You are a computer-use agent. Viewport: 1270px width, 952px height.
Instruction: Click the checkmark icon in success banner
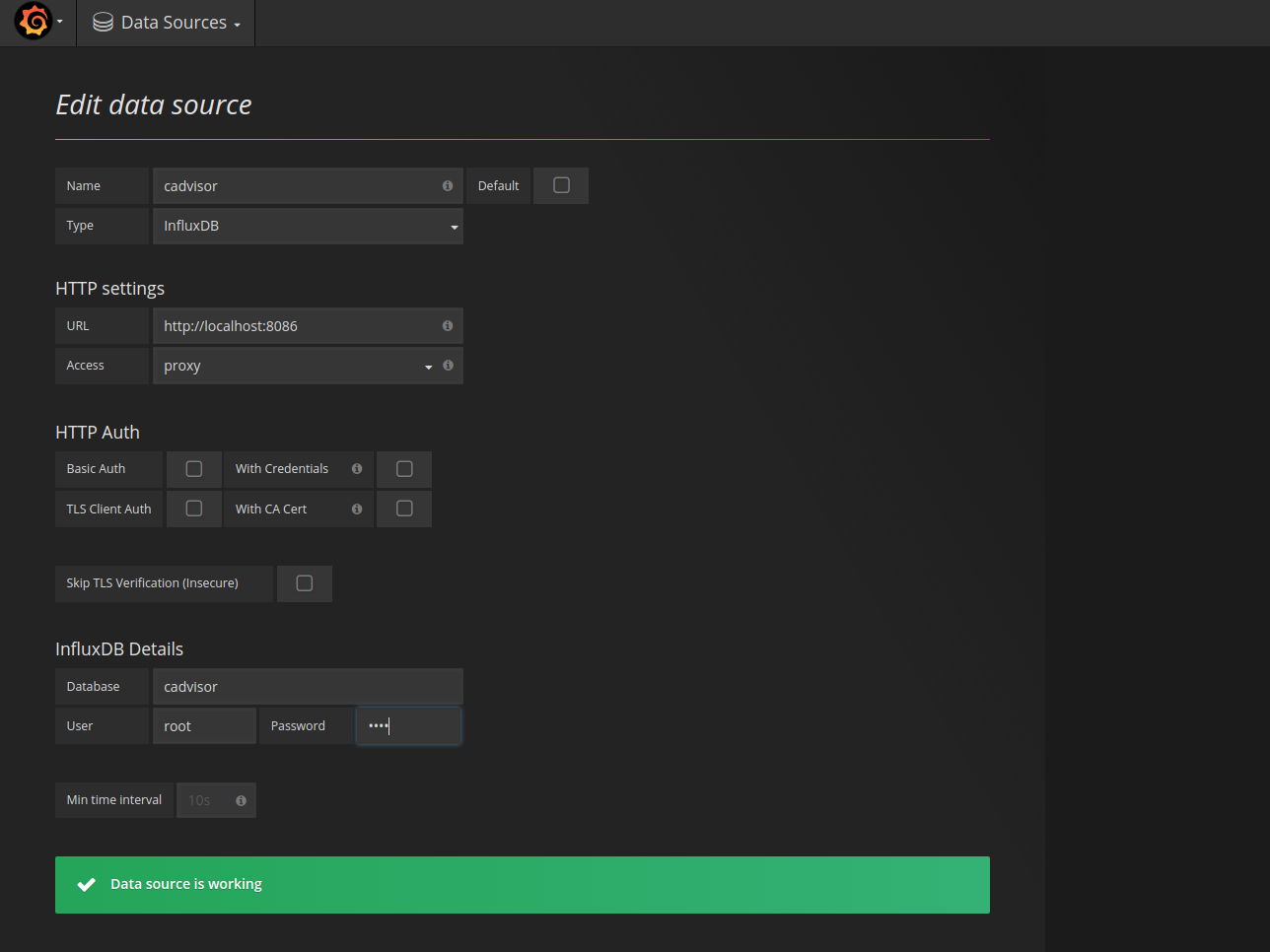tap(87, 884)
